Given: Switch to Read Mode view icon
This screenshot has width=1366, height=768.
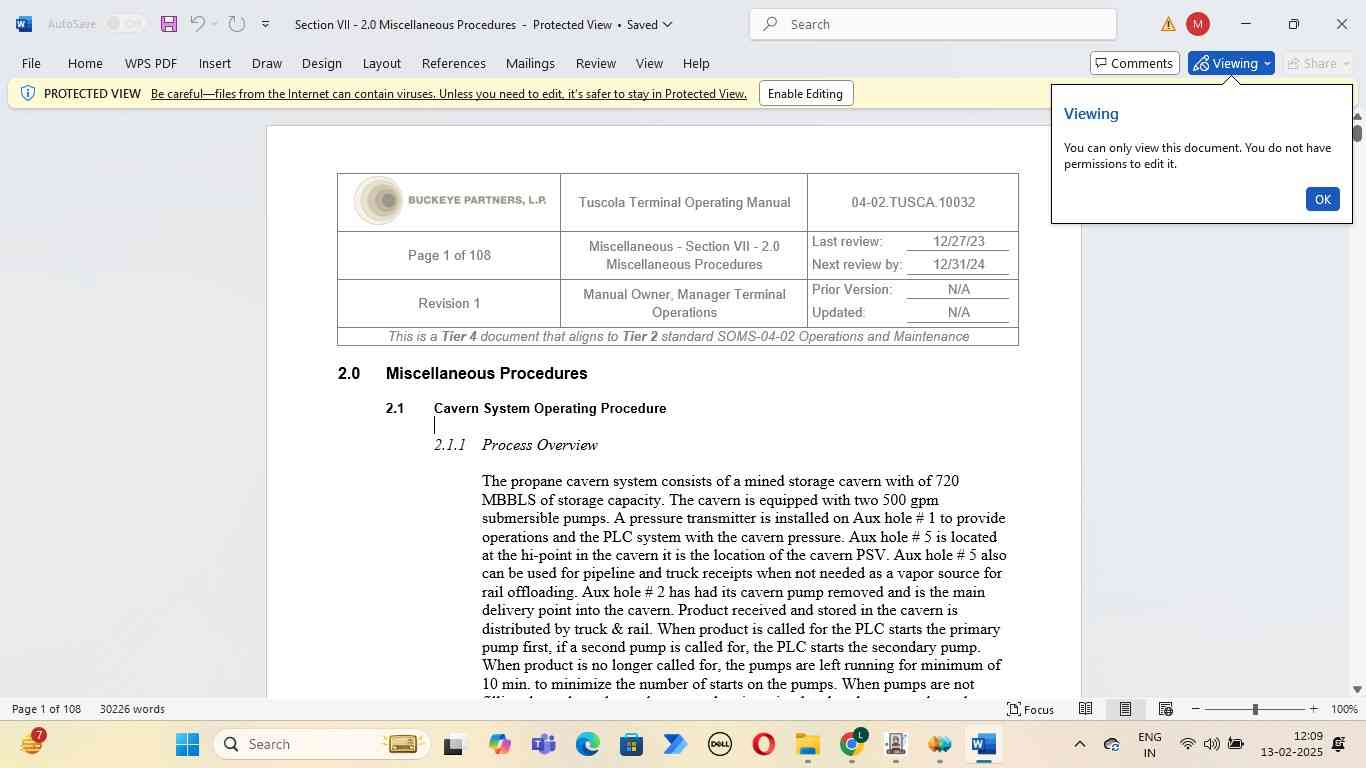Looking at the screenshot, I should coord(1085,709).
